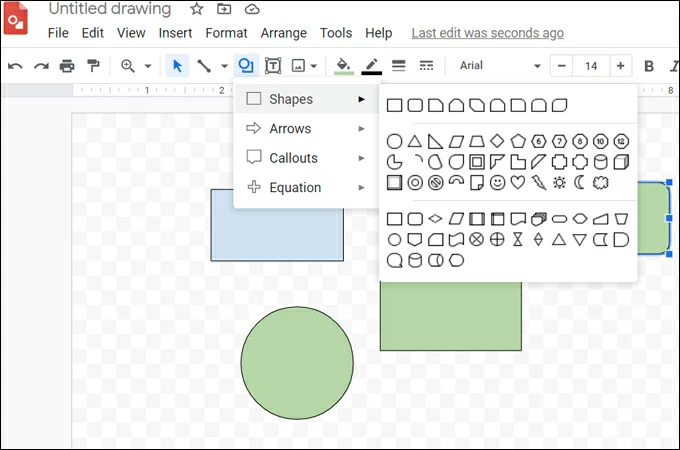
Task: Select the Text box tool
Action: 273,66
